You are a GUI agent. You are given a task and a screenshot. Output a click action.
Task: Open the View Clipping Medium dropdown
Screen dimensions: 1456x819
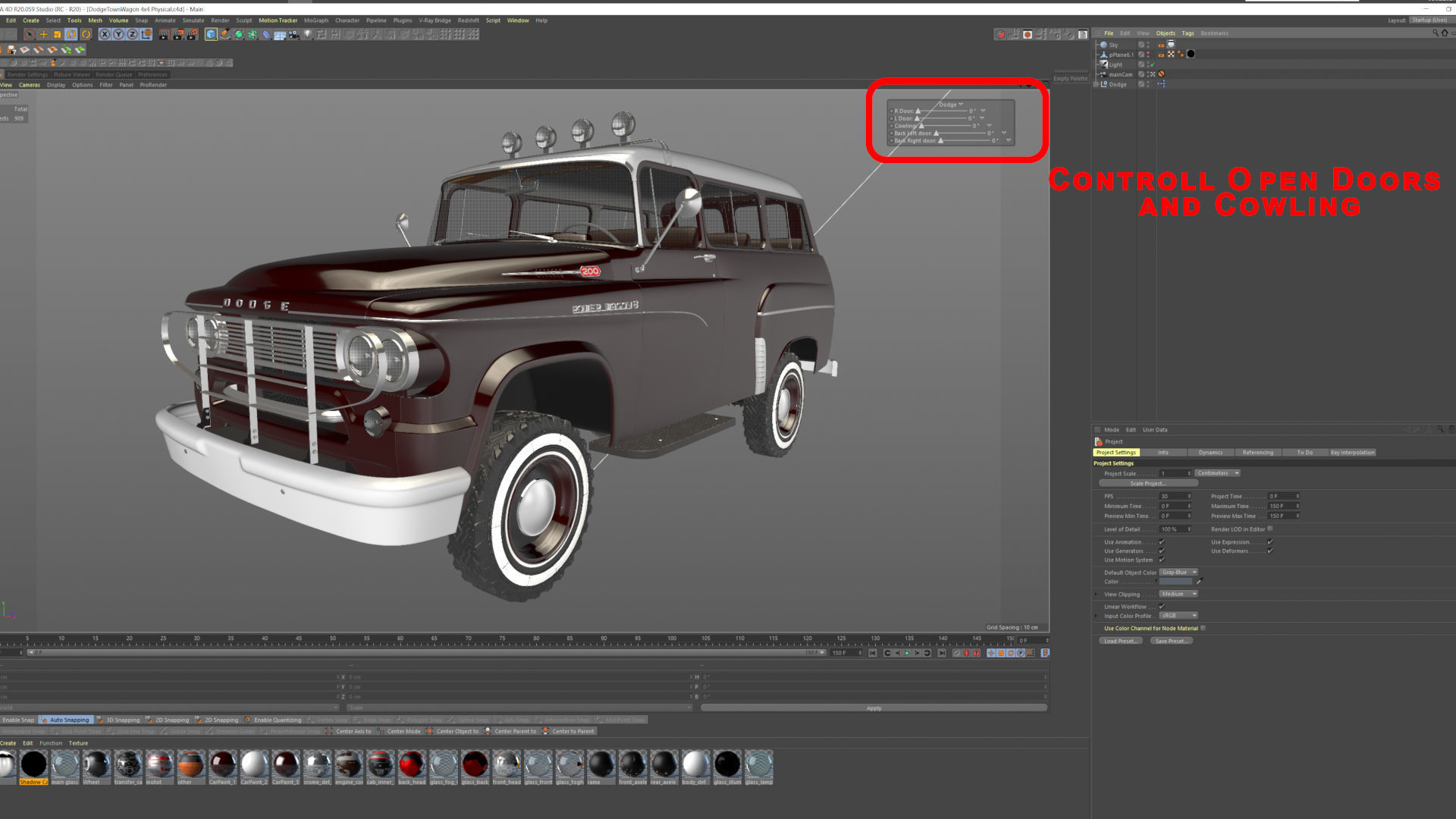pos(1178,595)
